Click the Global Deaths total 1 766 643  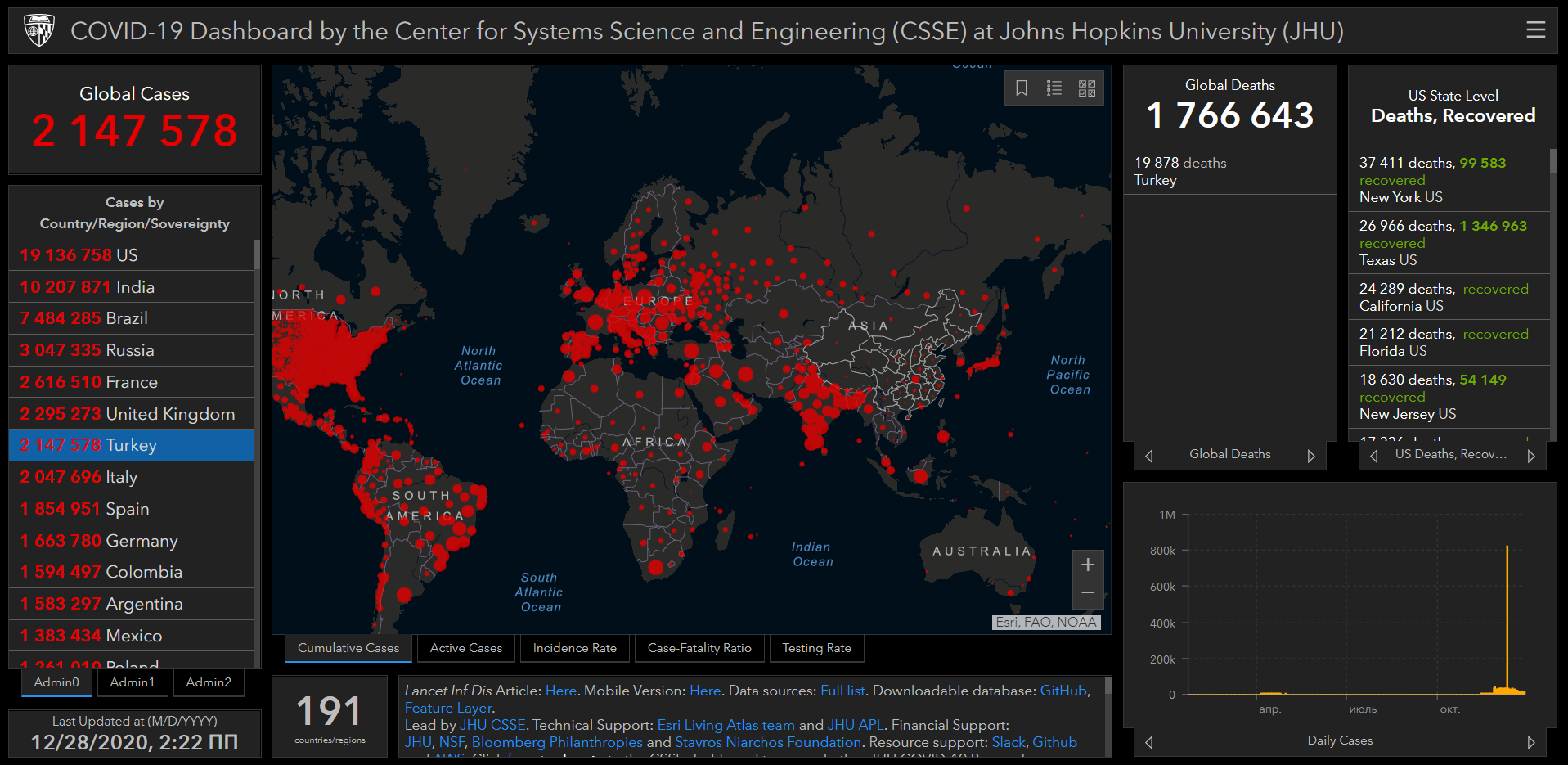[x=1229, y=115]
